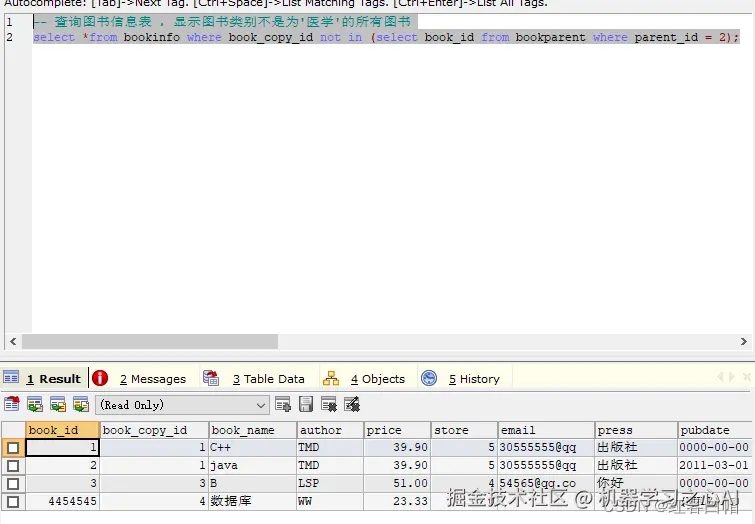Viewport: 755px width, 524px height.
Task: Click the pubdate column header
Action: coord(715,430)
